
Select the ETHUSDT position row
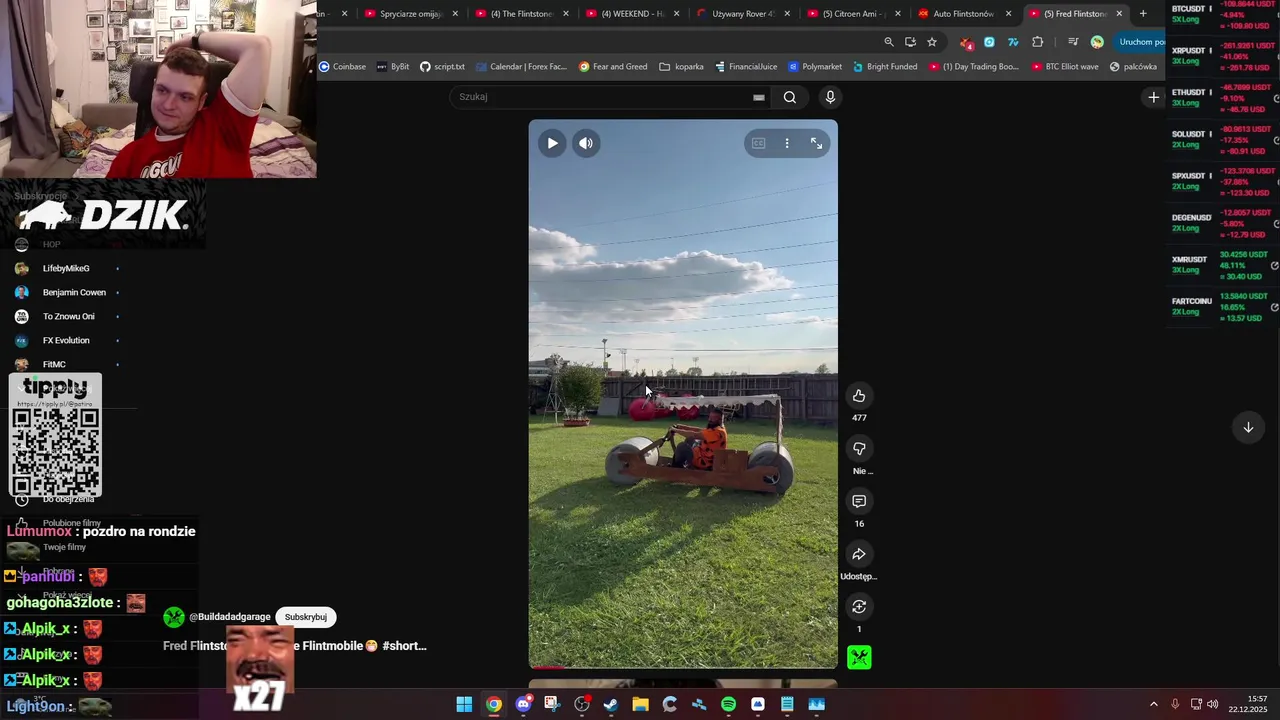[1221, 98]
